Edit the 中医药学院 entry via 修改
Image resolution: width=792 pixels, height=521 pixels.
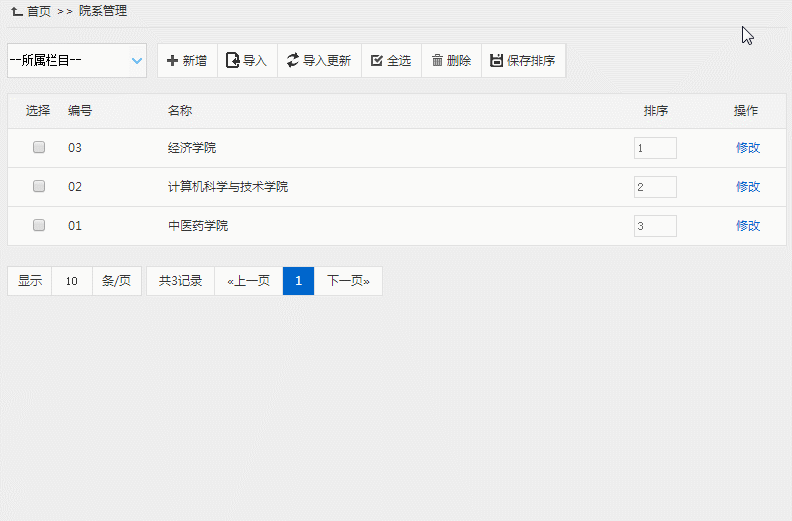point(748,226)
